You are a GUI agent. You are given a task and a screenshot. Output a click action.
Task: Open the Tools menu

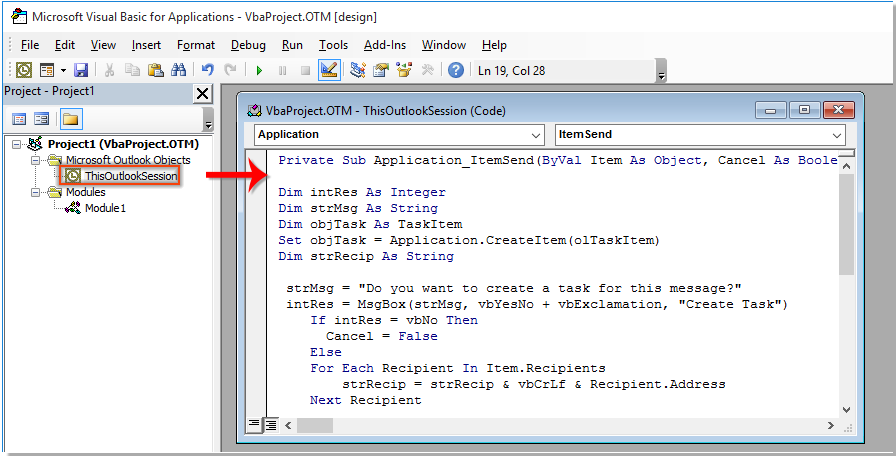coord(333,45)
